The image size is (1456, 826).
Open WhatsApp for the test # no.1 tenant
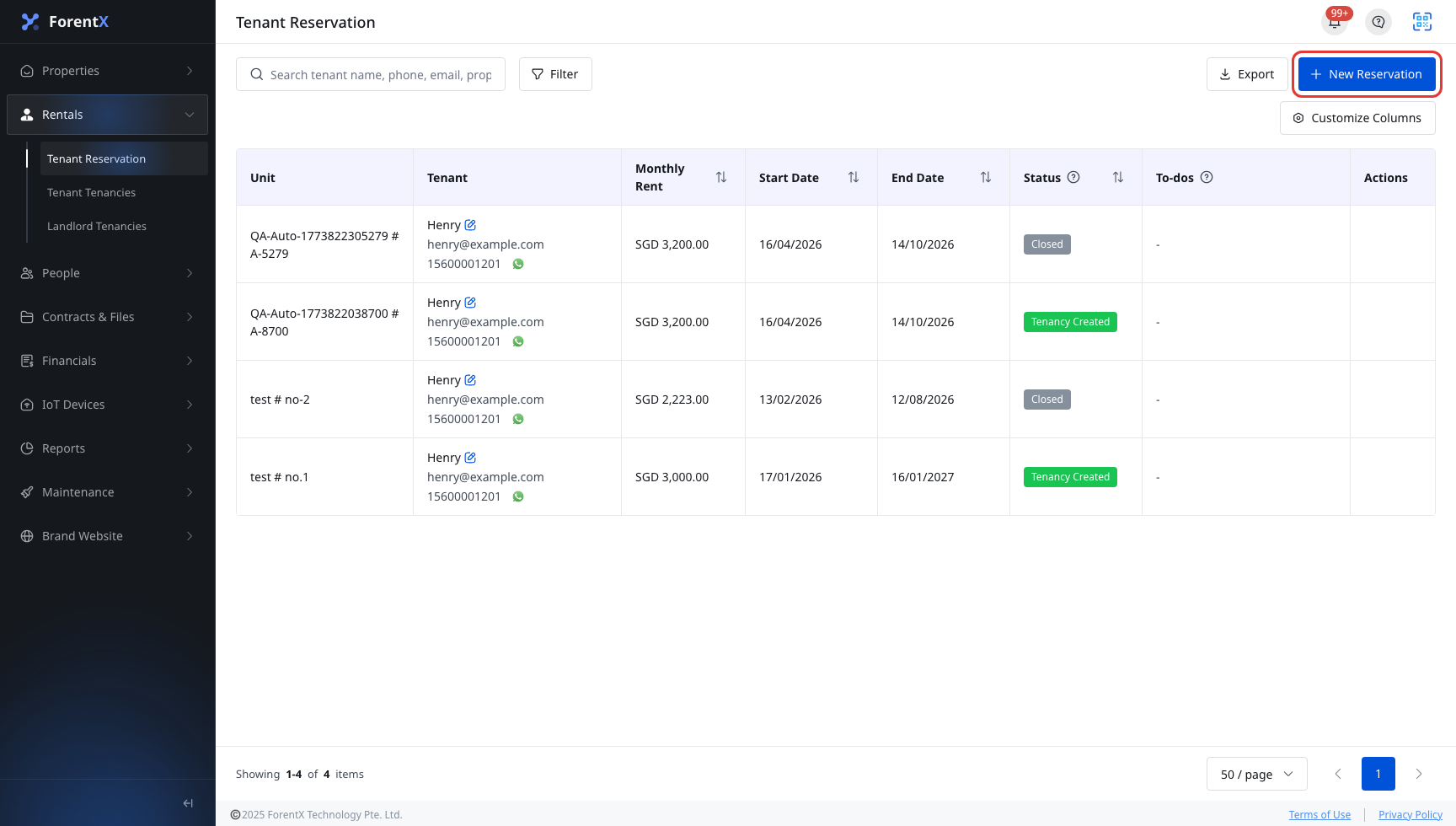click(x=518, y=496)
